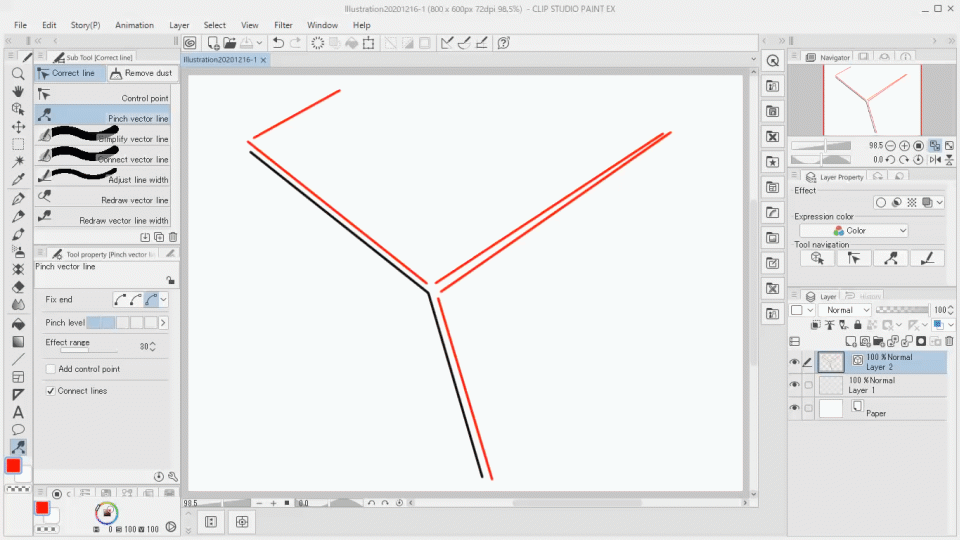Click the Control point tool navigation icon

coord(853,258)
